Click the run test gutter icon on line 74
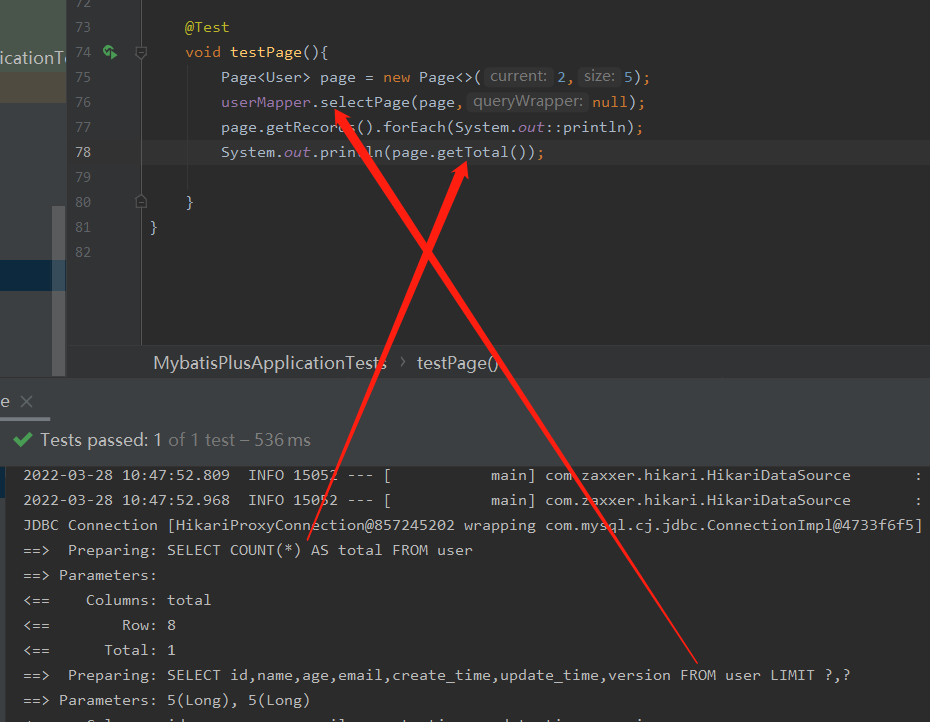The image size is (930, 722). pos(110,52)
